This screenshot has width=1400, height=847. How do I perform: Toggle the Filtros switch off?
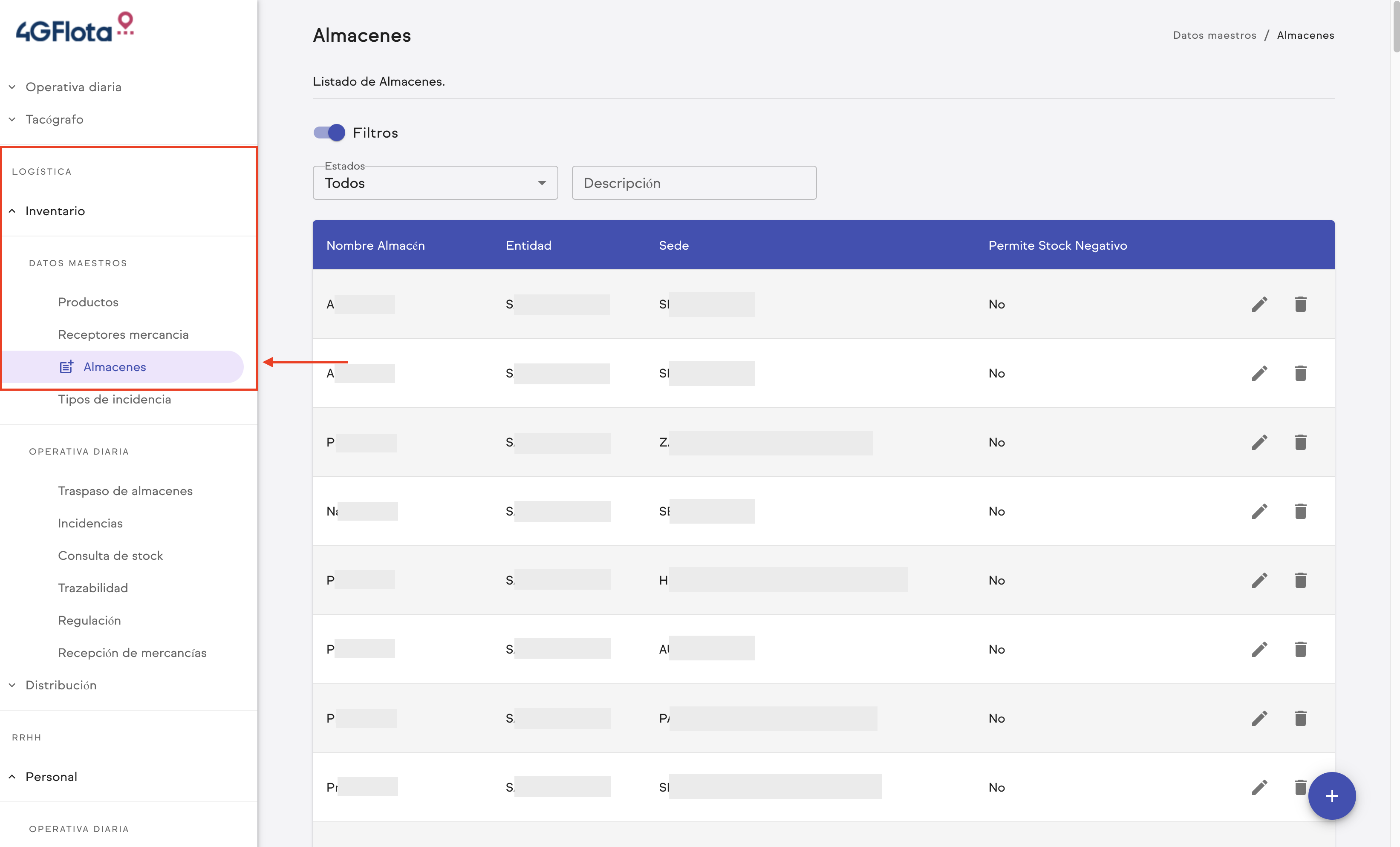pyautogui.click(x=329, y=133)
